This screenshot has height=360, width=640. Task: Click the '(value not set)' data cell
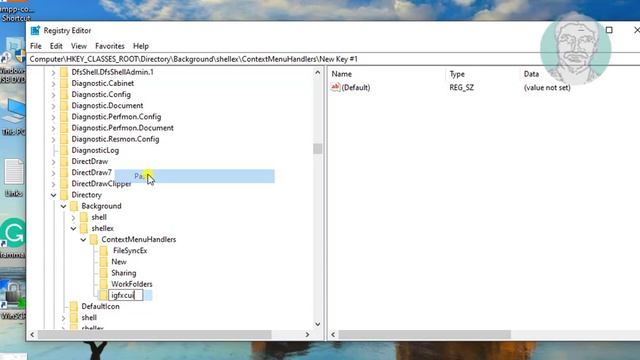(x=547, y=87)
